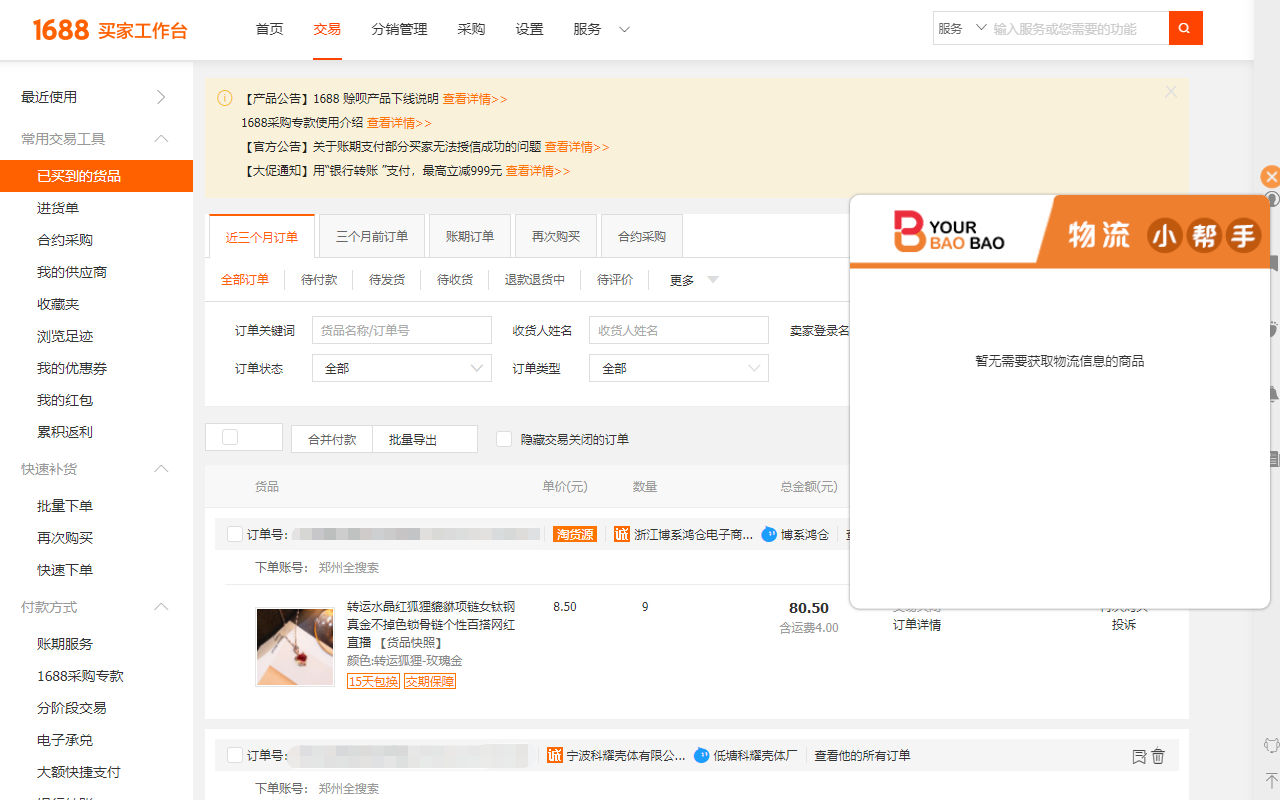Open 查看详情 link for 1688 赊呗产品下线说明

(x=475, y=99)
